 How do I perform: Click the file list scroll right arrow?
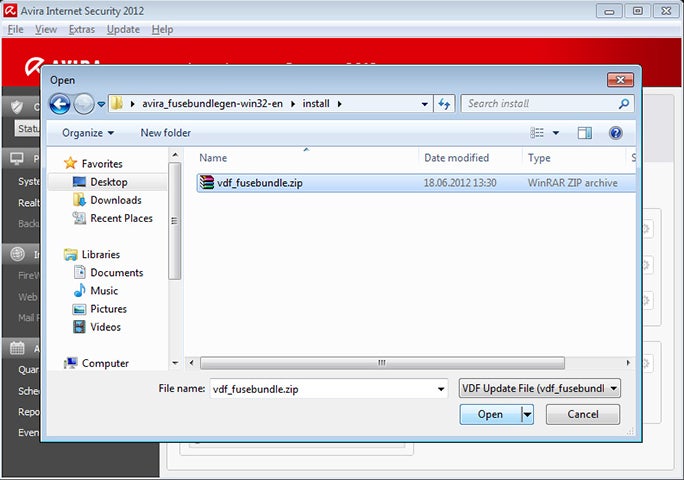[x=628, y=363]
